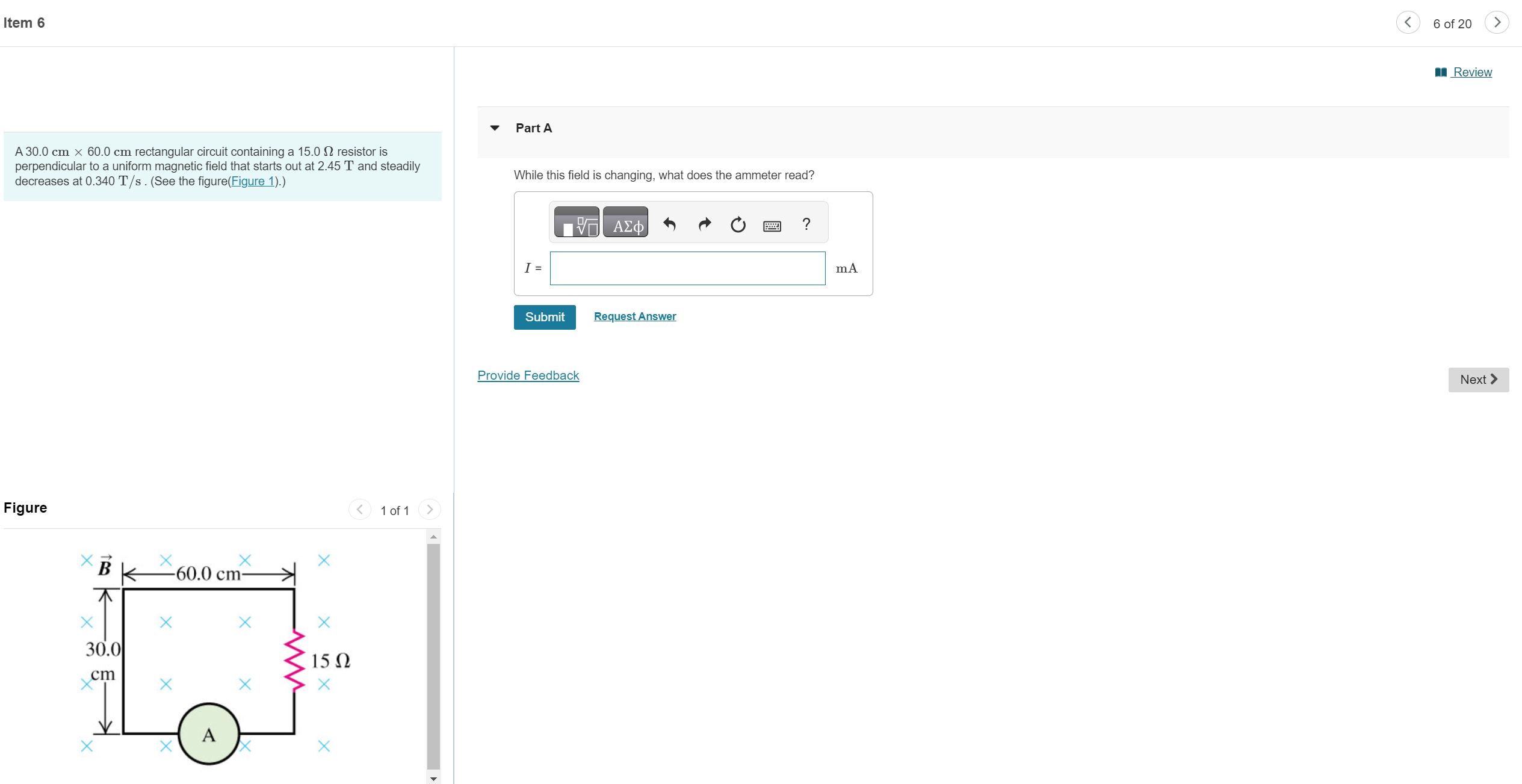Click the question mark help icon
This screenshot has height=784, width=1522.
(x=806, y=224)
